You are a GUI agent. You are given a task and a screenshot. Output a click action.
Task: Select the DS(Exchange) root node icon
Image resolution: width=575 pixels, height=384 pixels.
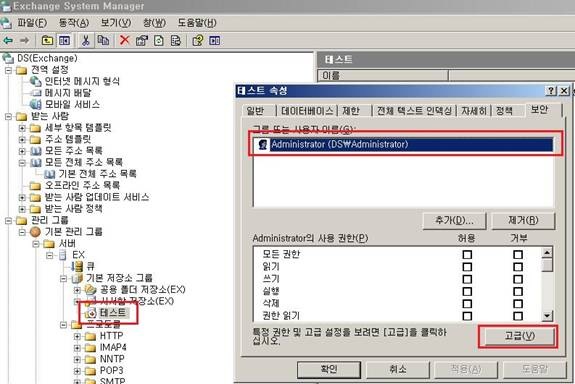8,58
